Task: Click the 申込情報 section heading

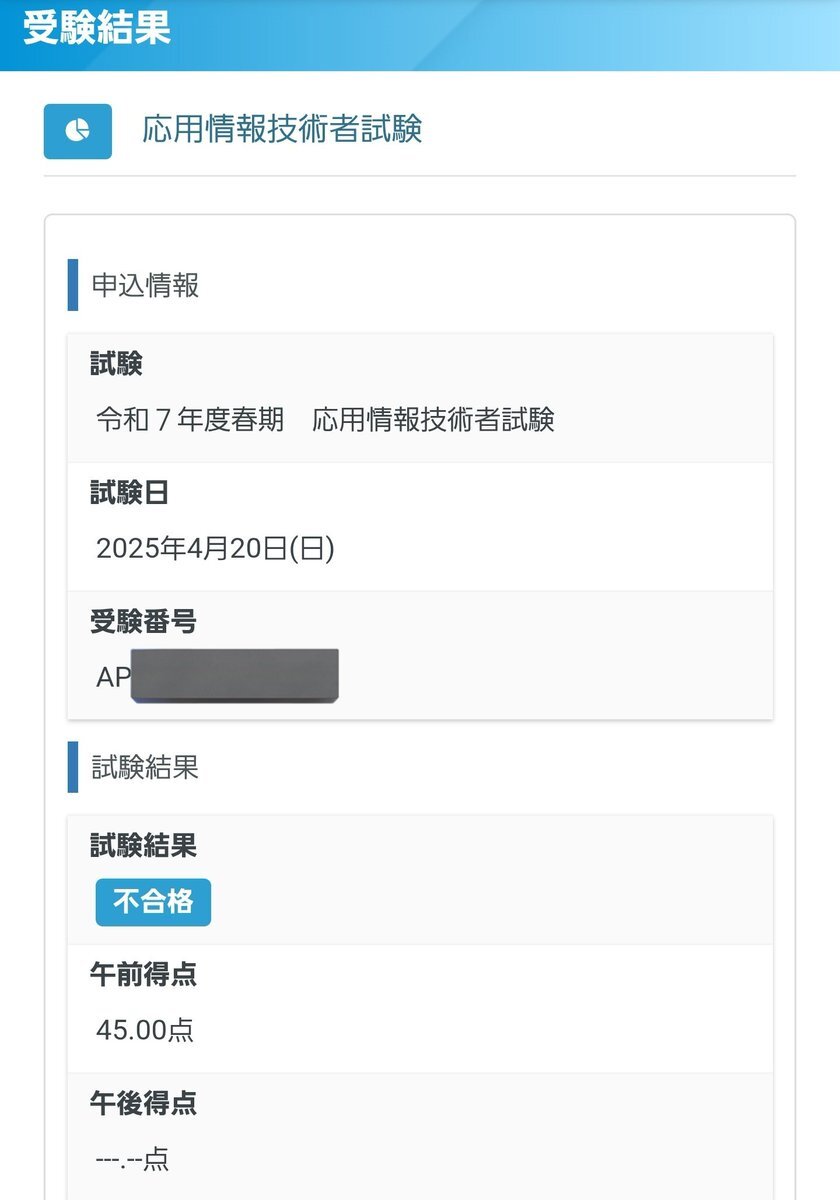Action: click(145, 285)
